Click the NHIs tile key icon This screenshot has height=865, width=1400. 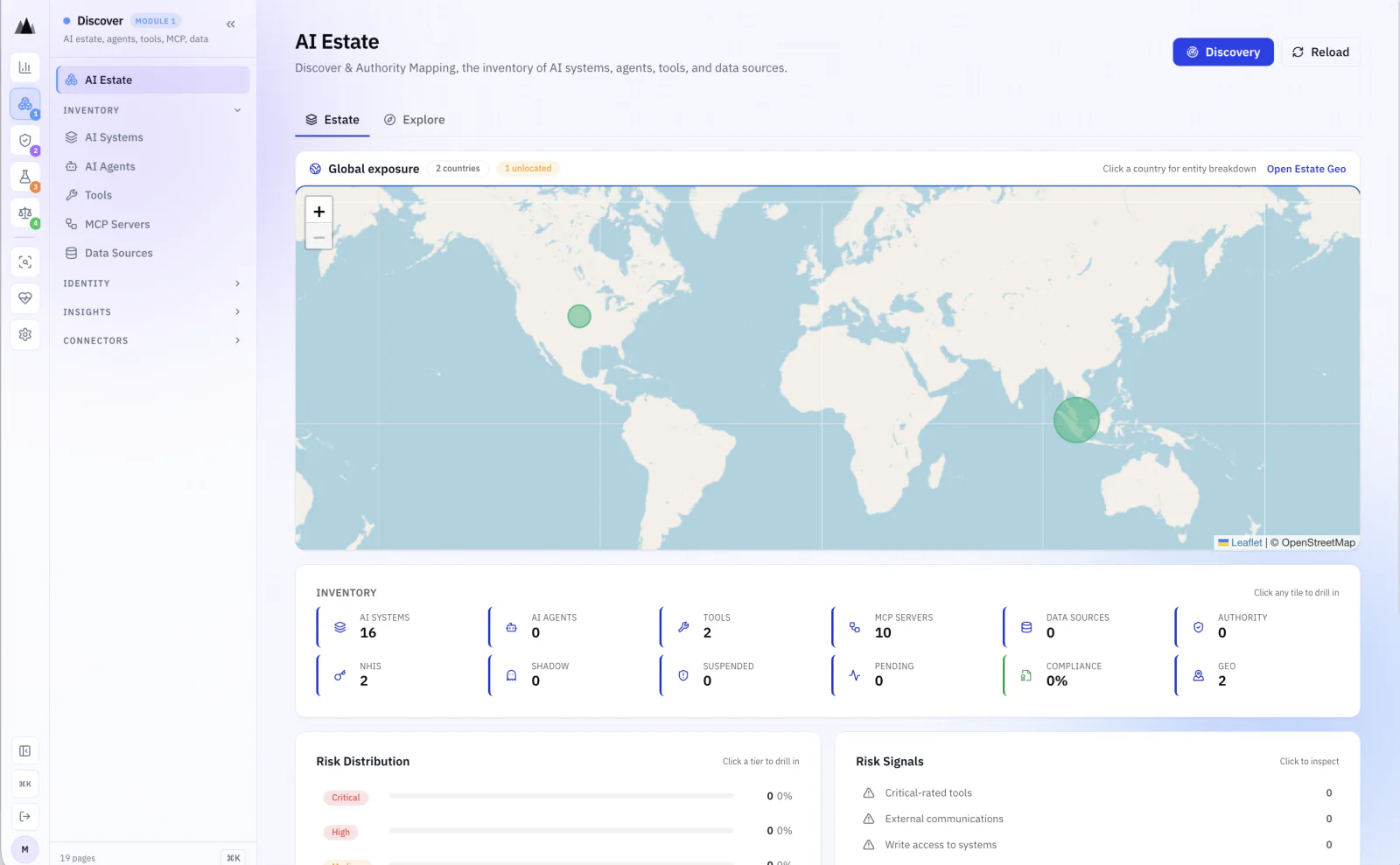340,675
